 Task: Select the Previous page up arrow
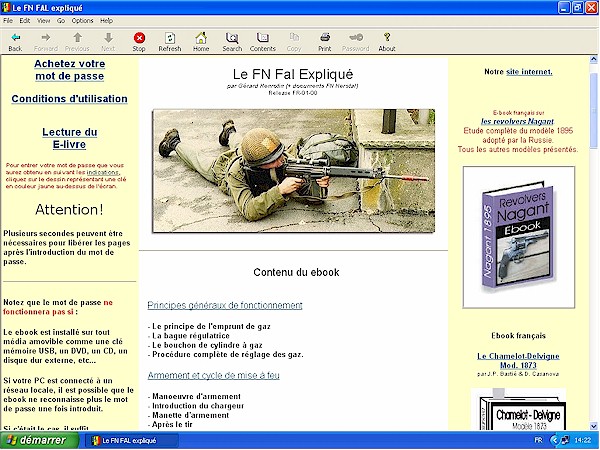[x=77, y=42]
